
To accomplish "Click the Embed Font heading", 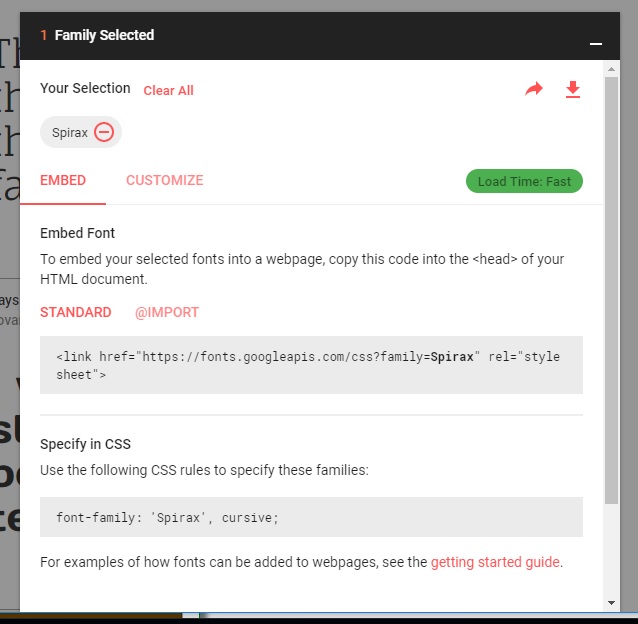I will tap(77, 233).
